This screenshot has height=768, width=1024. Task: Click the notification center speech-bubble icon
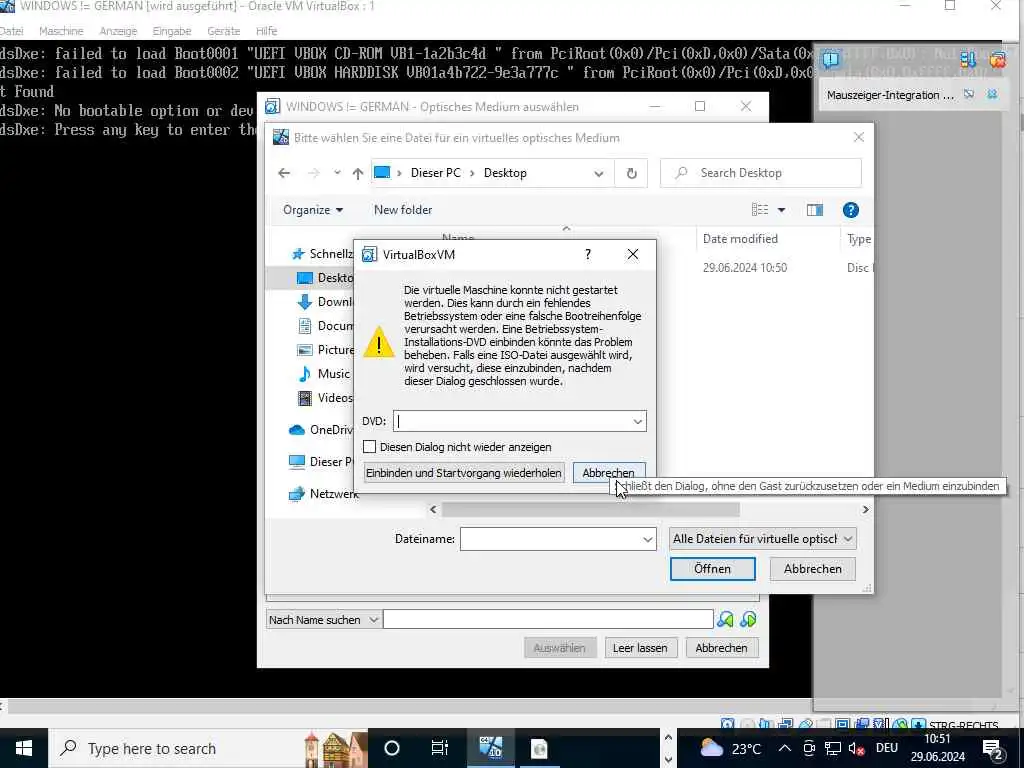[831, 59]
